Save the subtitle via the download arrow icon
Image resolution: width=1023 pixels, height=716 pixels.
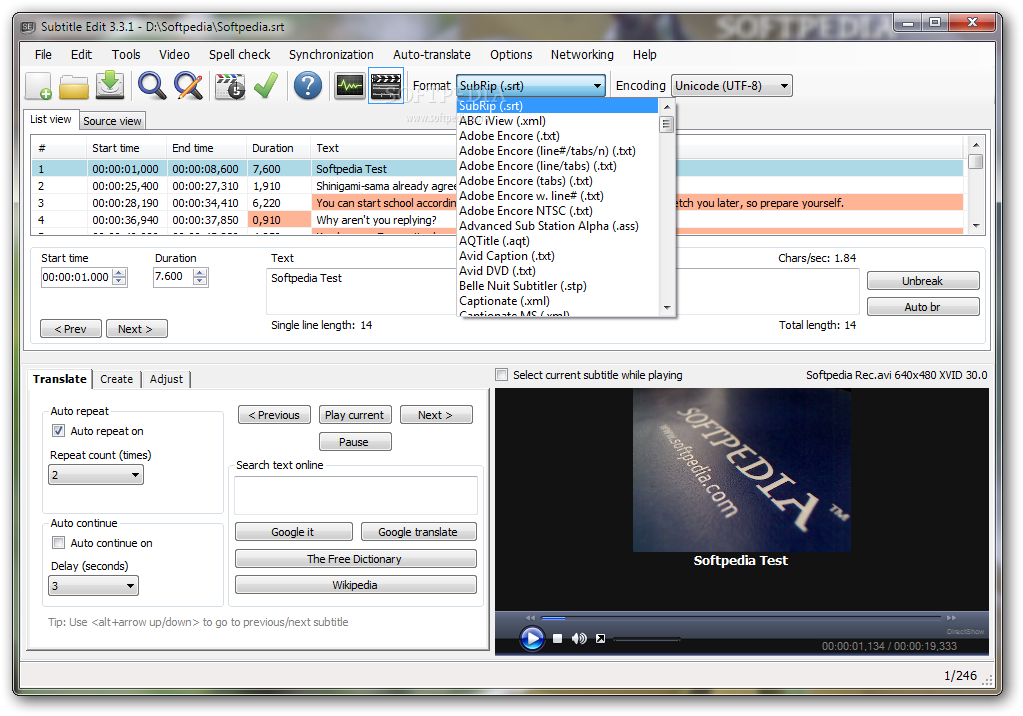coord(110,86)
